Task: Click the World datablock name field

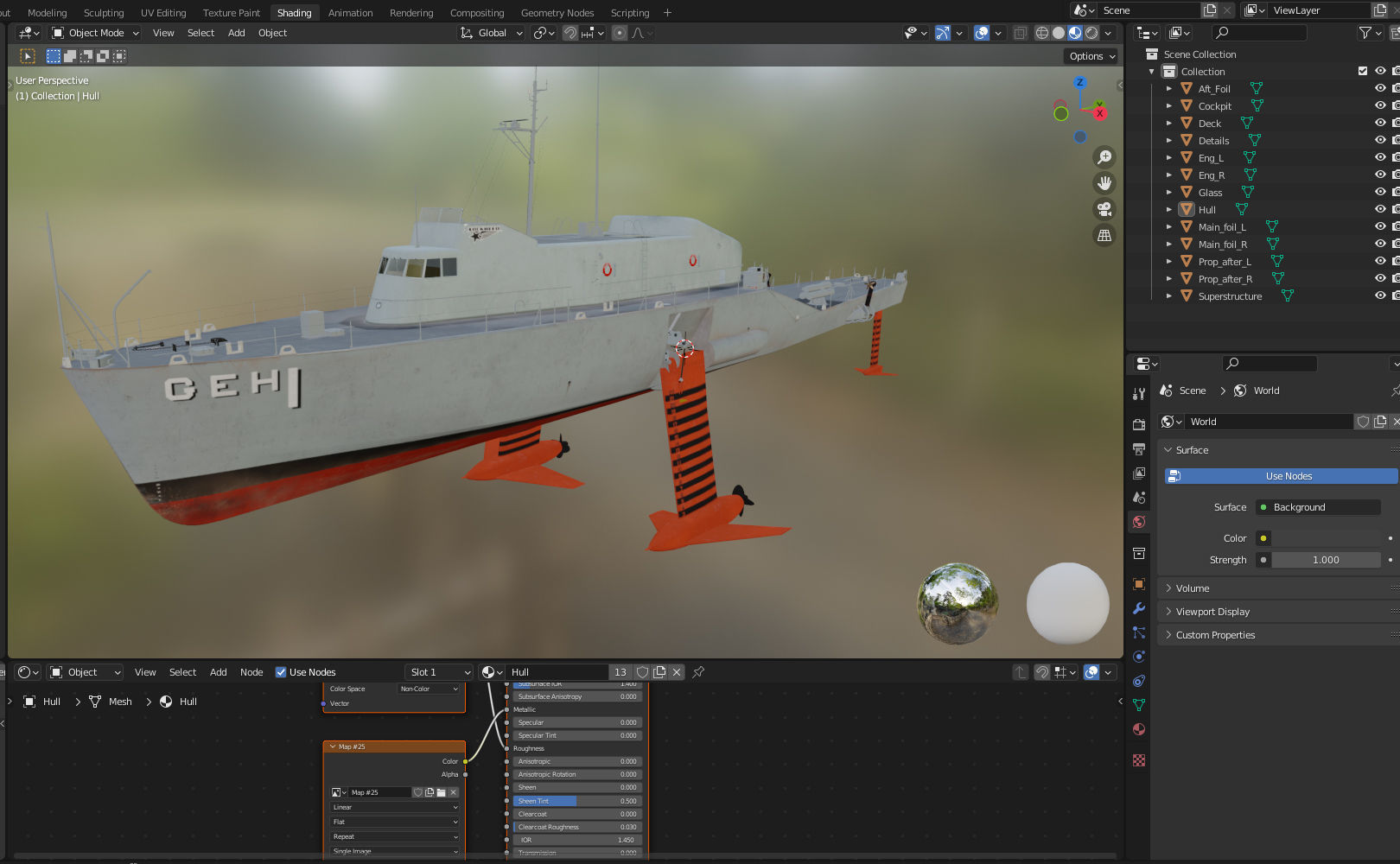Action: tap(1269, 422)
